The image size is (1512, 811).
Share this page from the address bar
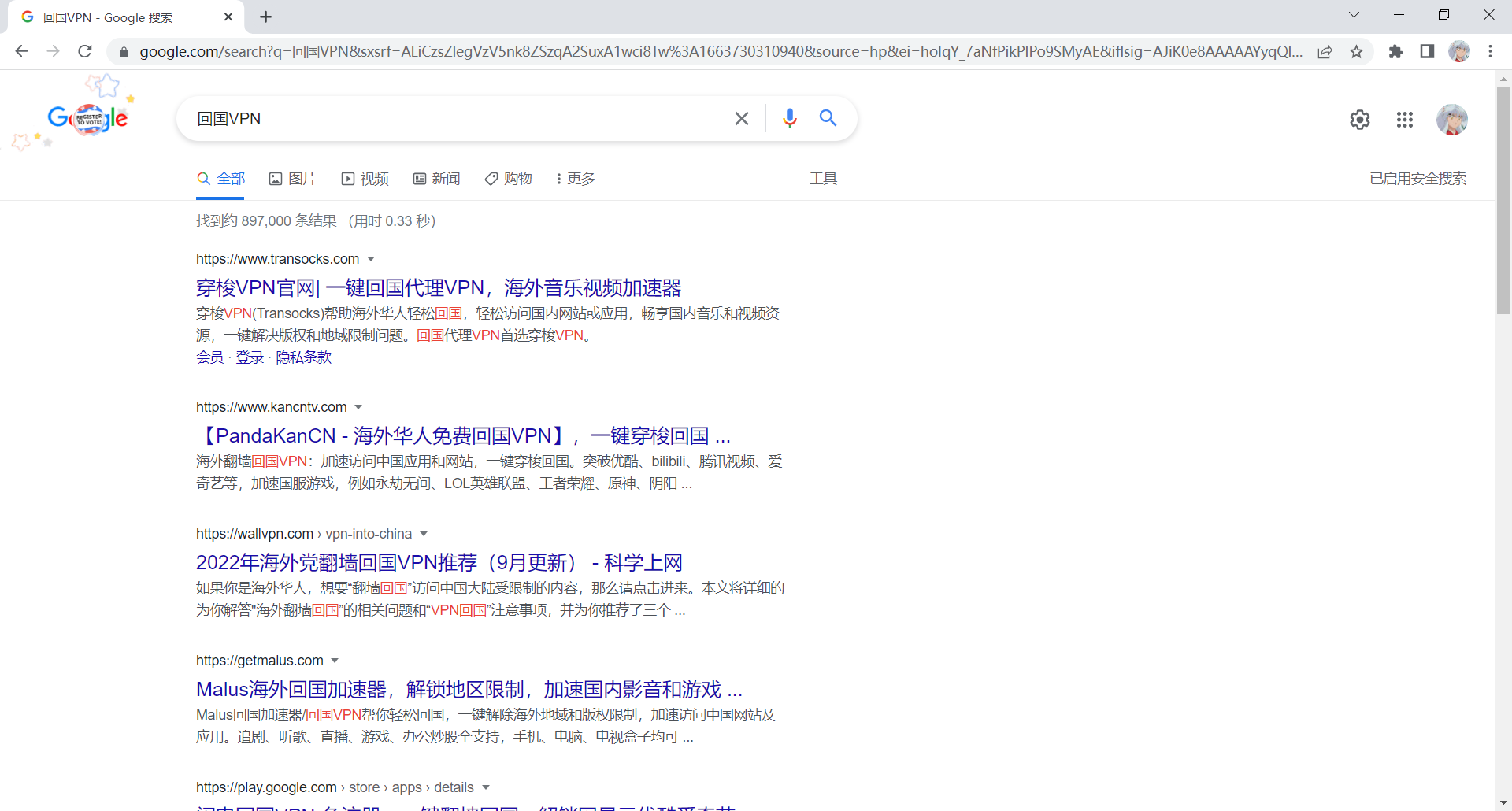1325,52
